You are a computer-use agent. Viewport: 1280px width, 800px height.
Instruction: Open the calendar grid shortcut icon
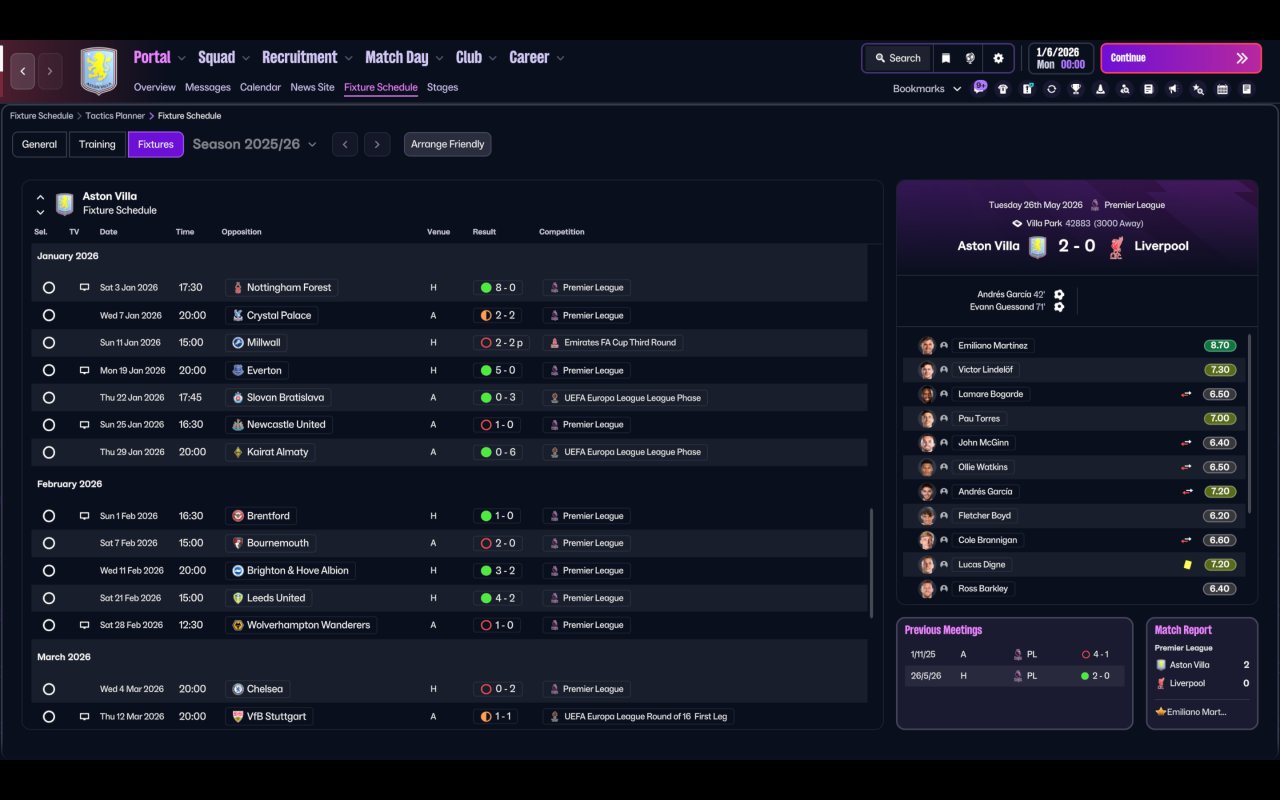click(1222, 89)
